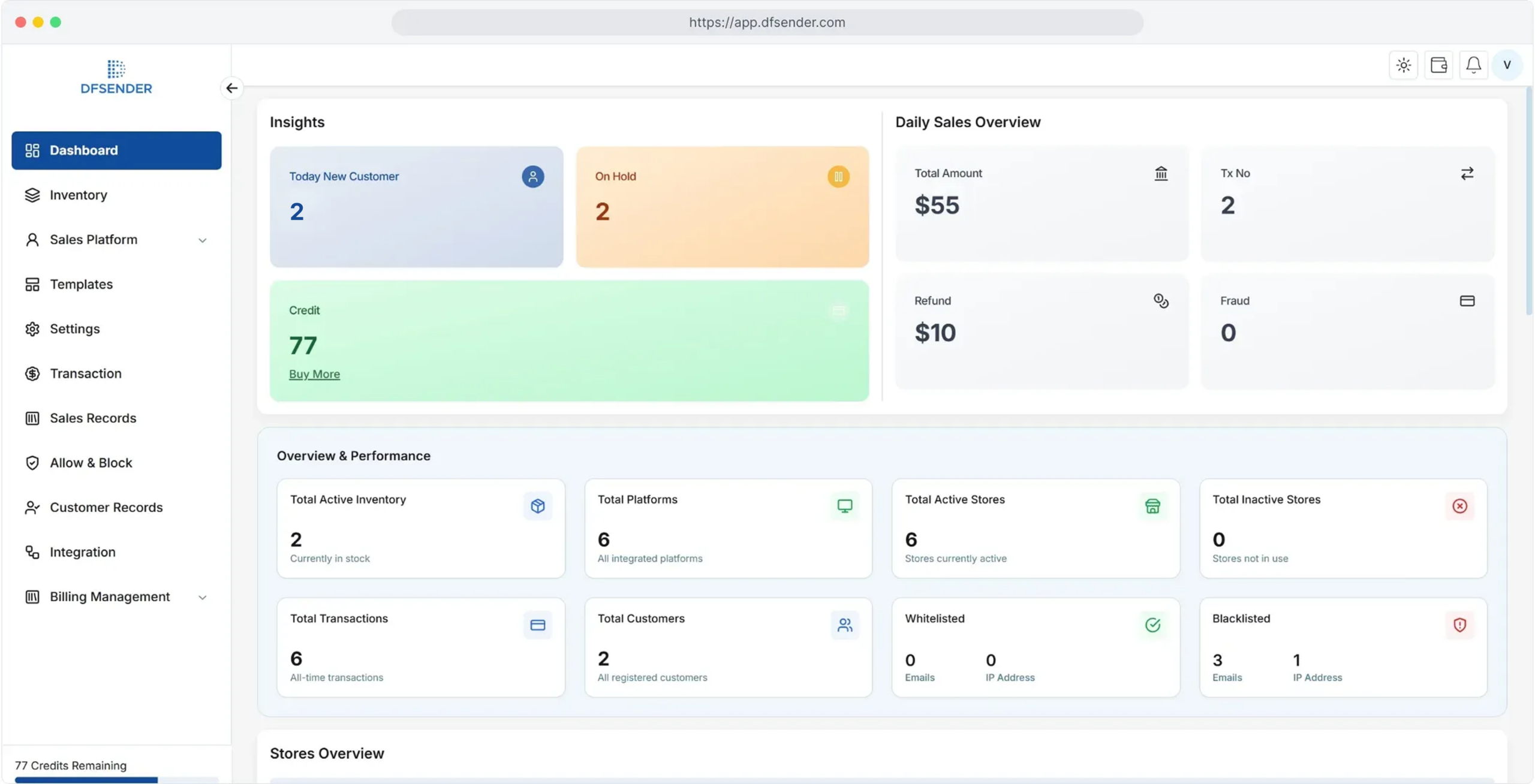Click the browser address bar URL
Viewport: 1535px width, 784px height.
(767, 22)
